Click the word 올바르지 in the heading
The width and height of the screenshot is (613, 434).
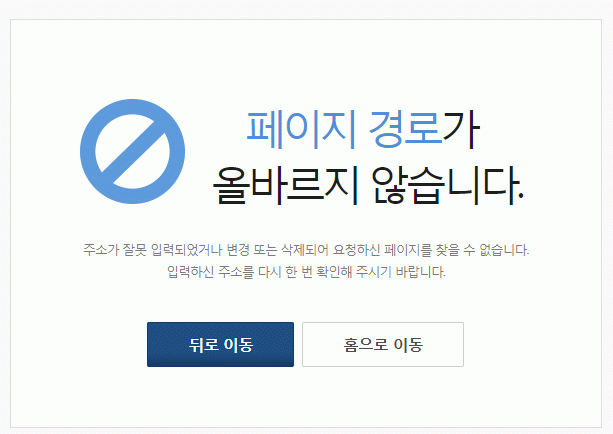[285, 186]
